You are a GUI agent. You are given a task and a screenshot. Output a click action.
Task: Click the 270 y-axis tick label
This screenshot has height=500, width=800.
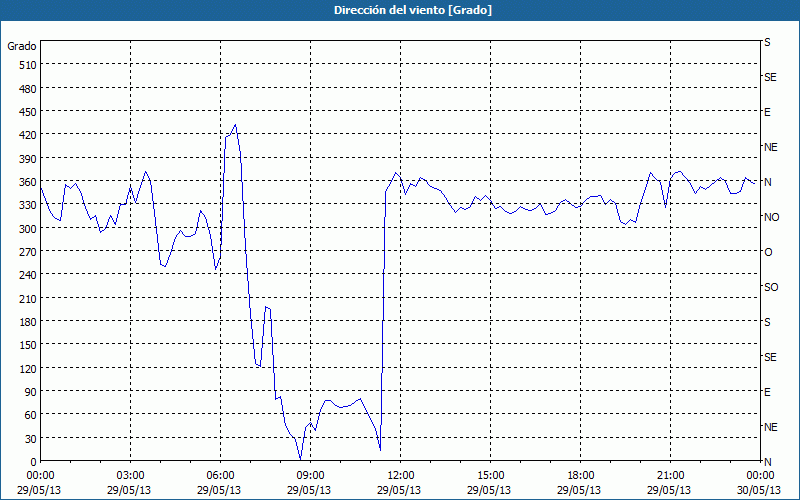click(x=28, y=252)
